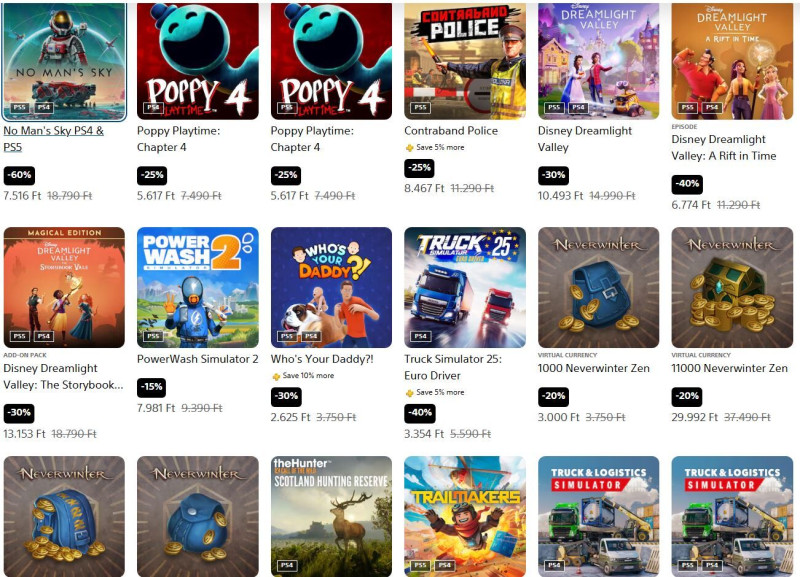Open the Disney Dreamlight Valley: A Rift in Time title
This screenshot has height=577, width=800.
pyautogui.click(x=723, y=147)
